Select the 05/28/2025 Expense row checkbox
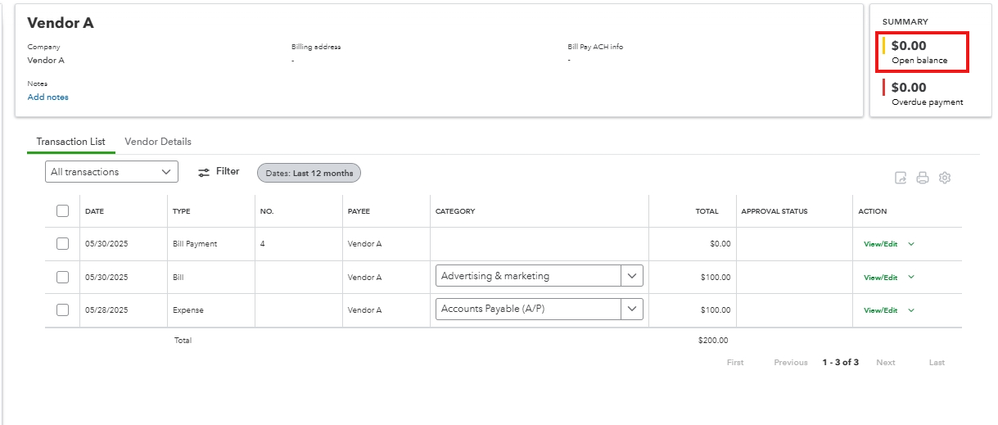The image size is (998, 425). 63,310
